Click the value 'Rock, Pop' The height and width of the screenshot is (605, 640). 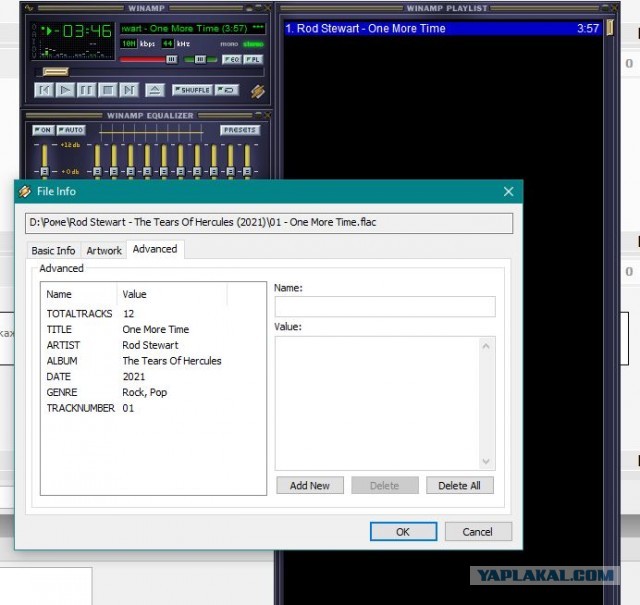coord(144,393)
